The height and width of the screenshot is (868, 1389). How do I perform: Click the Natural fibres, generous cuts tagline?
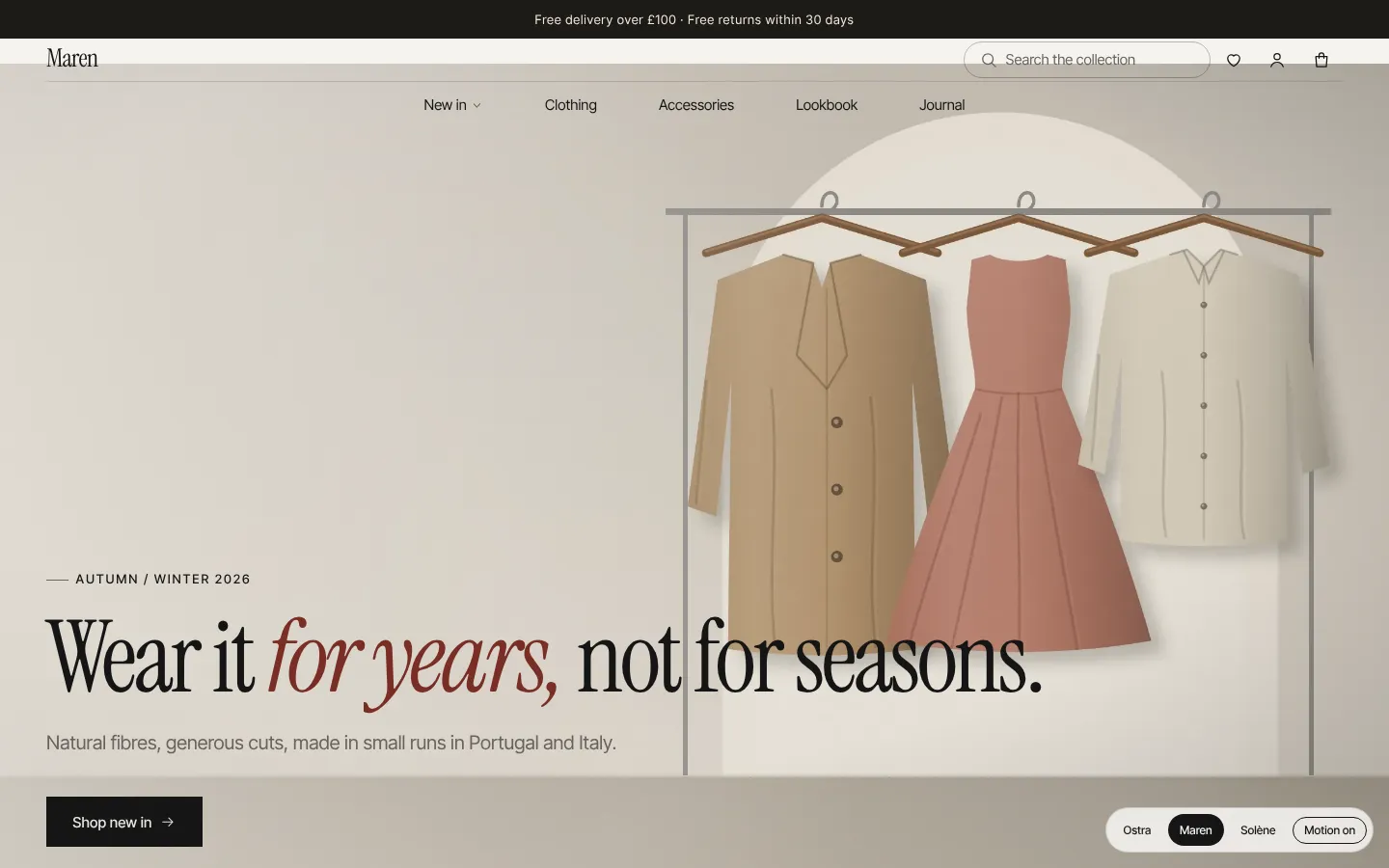click(331, 743)
